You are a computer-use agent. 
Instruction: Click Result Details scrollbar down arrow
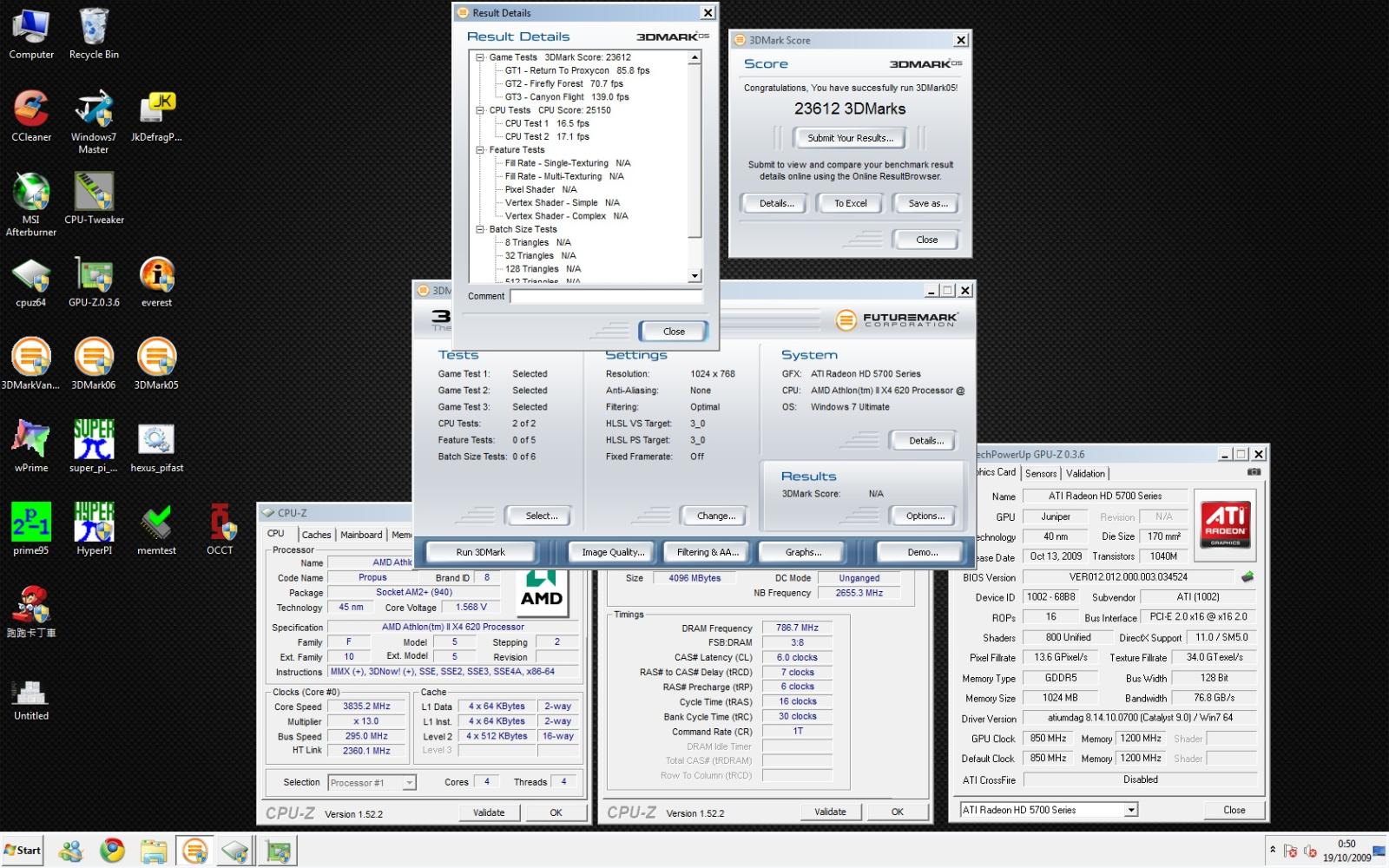pos(694,276)
